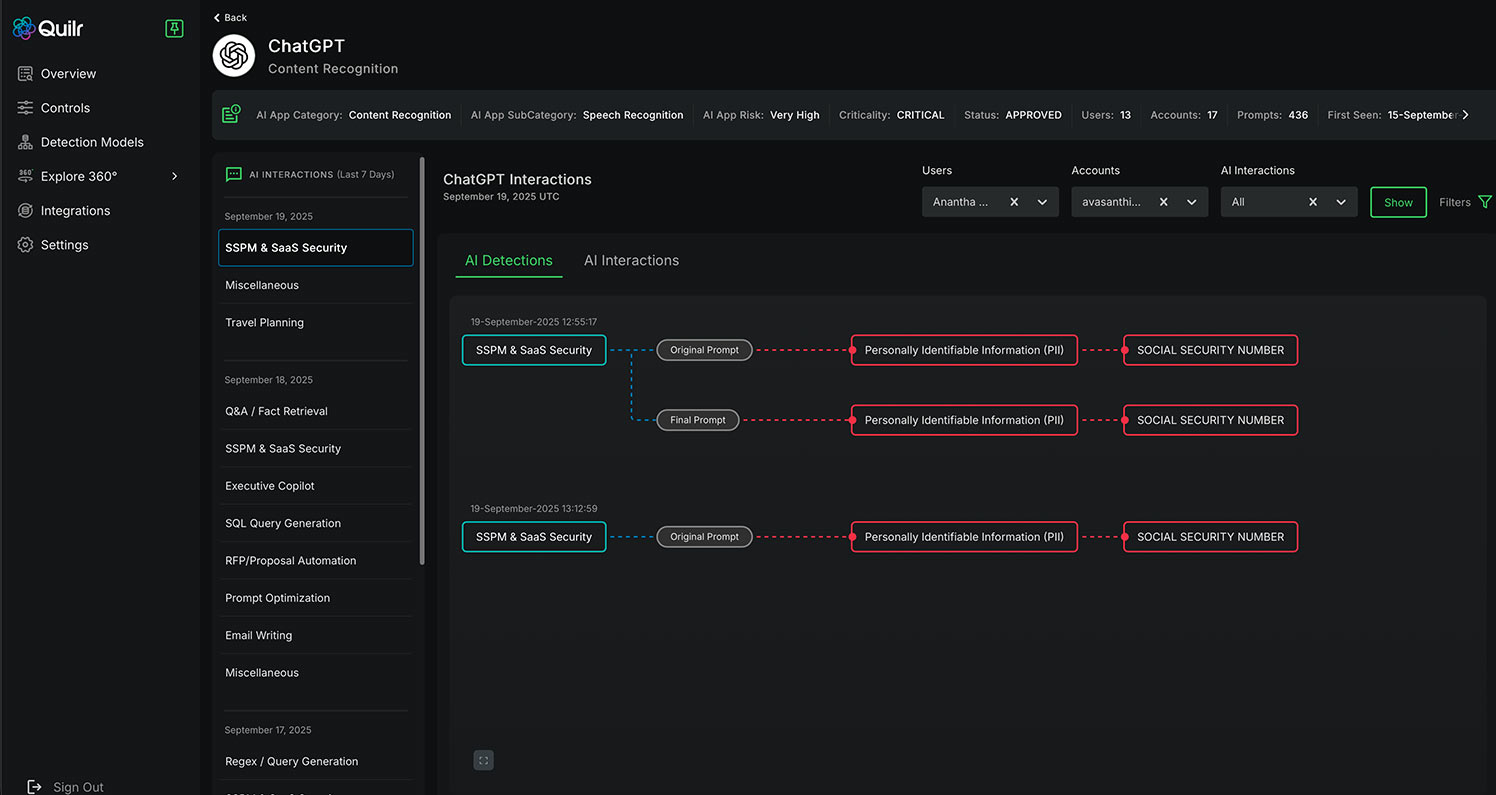
Task: Click the '19-September-2025 12:55:17' timestamp
Action: (x=534, y=322)
